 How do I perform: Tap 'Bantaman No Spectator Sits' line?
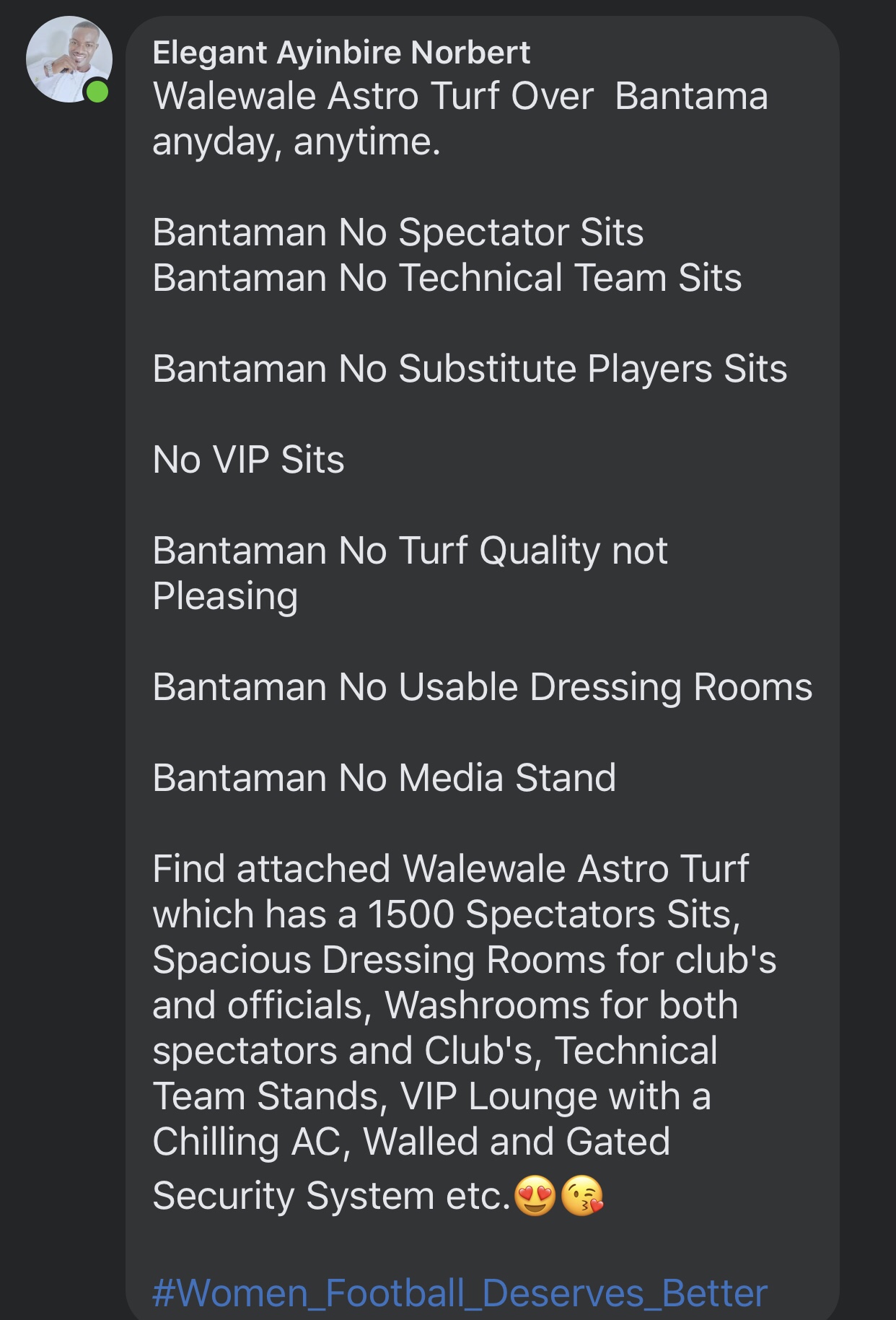398,232
